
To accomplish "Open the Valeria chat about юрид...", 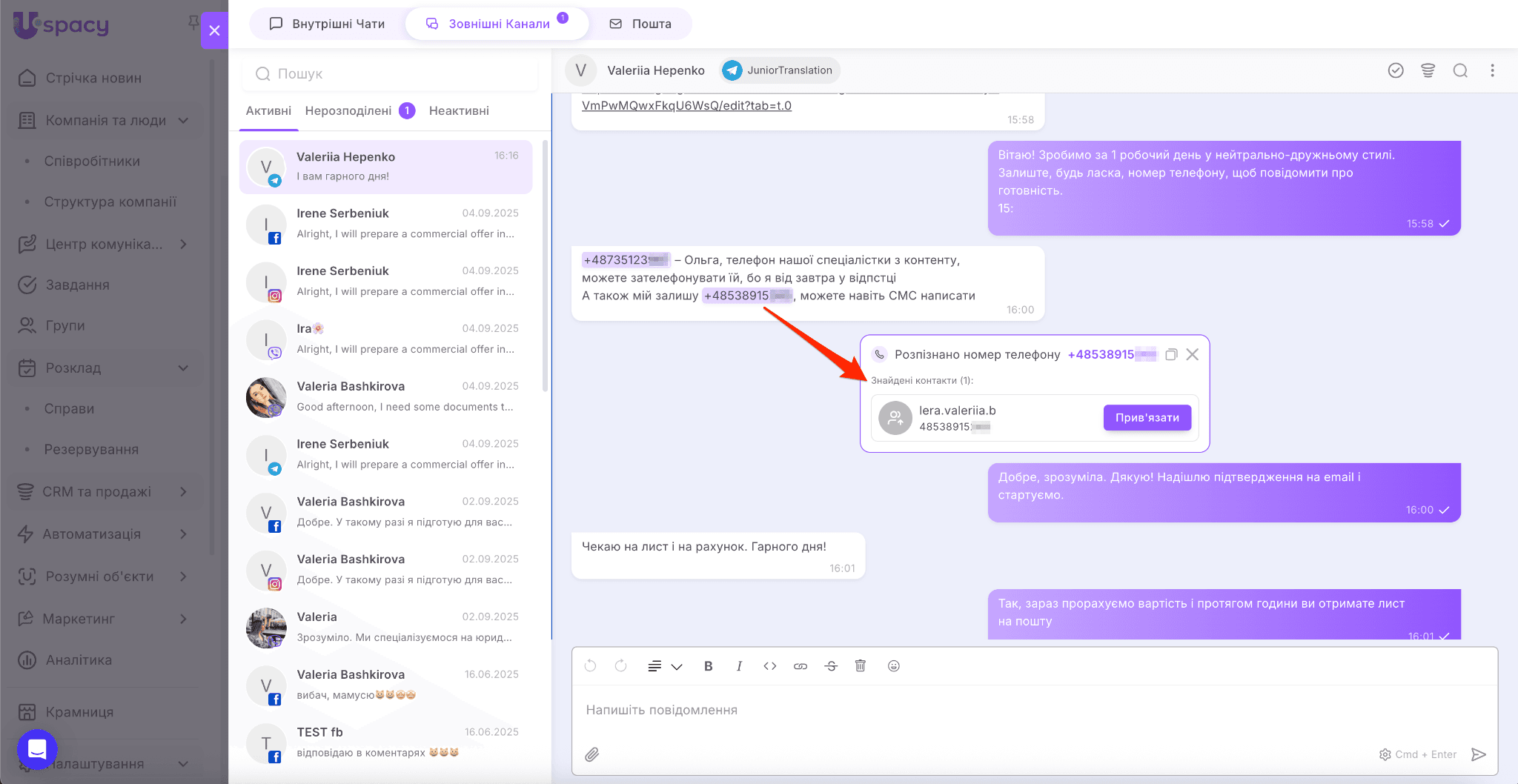I will 385,628.
